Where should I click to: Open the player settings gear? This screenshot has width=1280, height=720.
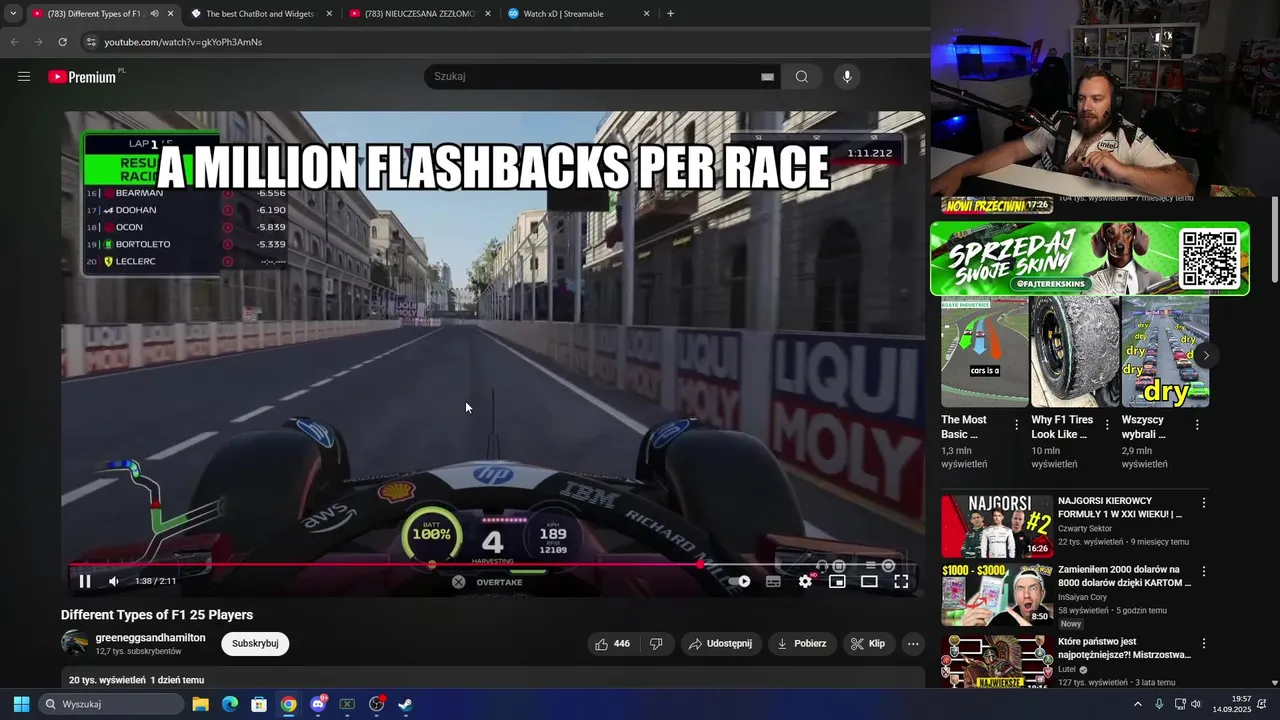[805, 581]
